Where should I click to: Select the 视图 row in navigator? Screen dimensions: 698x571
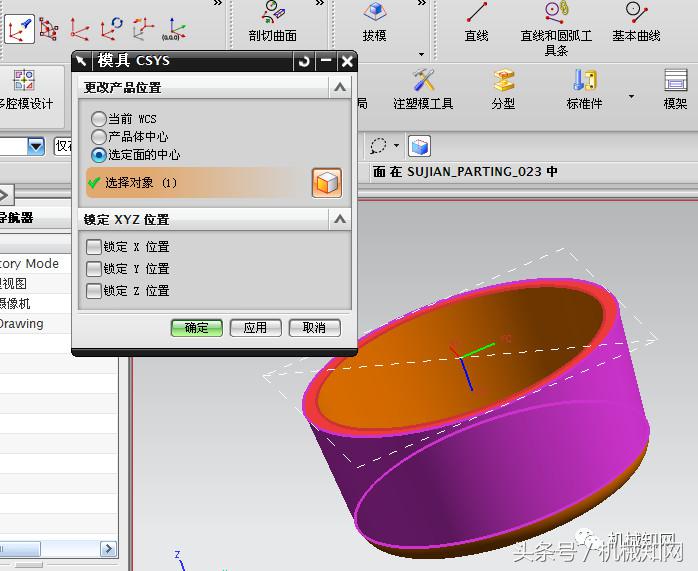point(35,283)
